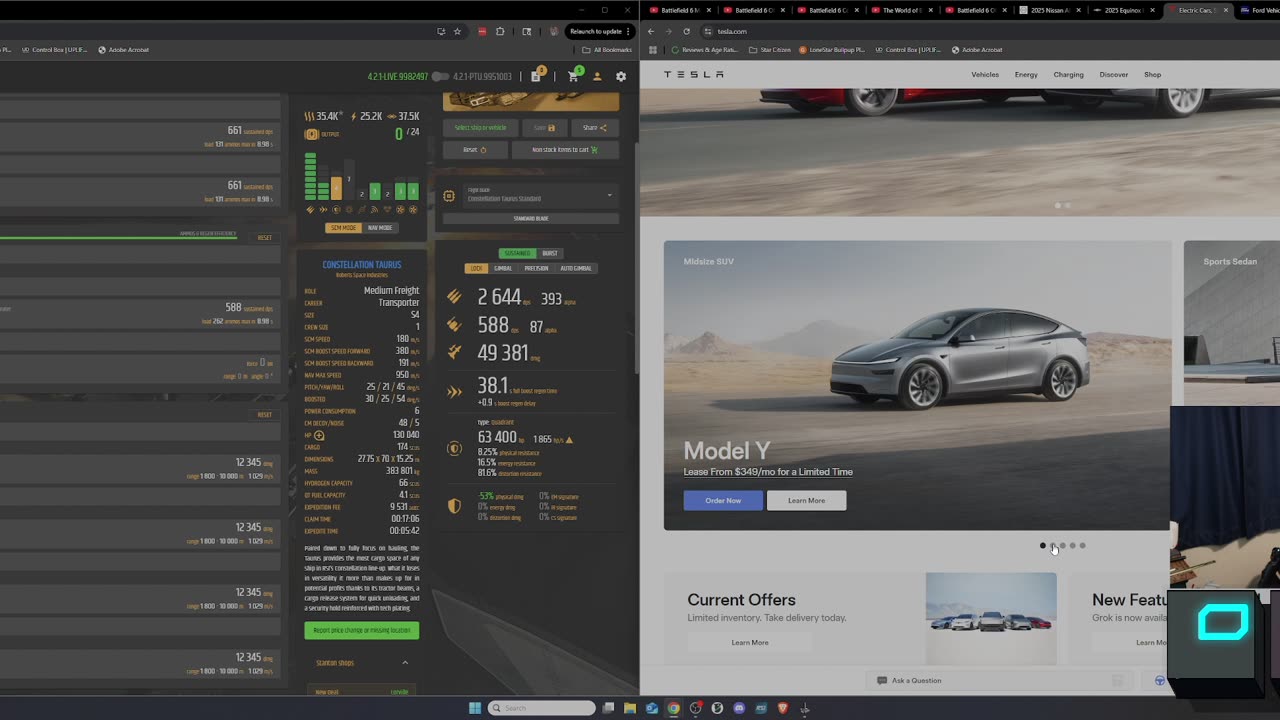Select LOCK aiming option
Image resolution: width=1280 pixels, height=720 pixels.
[x=476, y=268]
